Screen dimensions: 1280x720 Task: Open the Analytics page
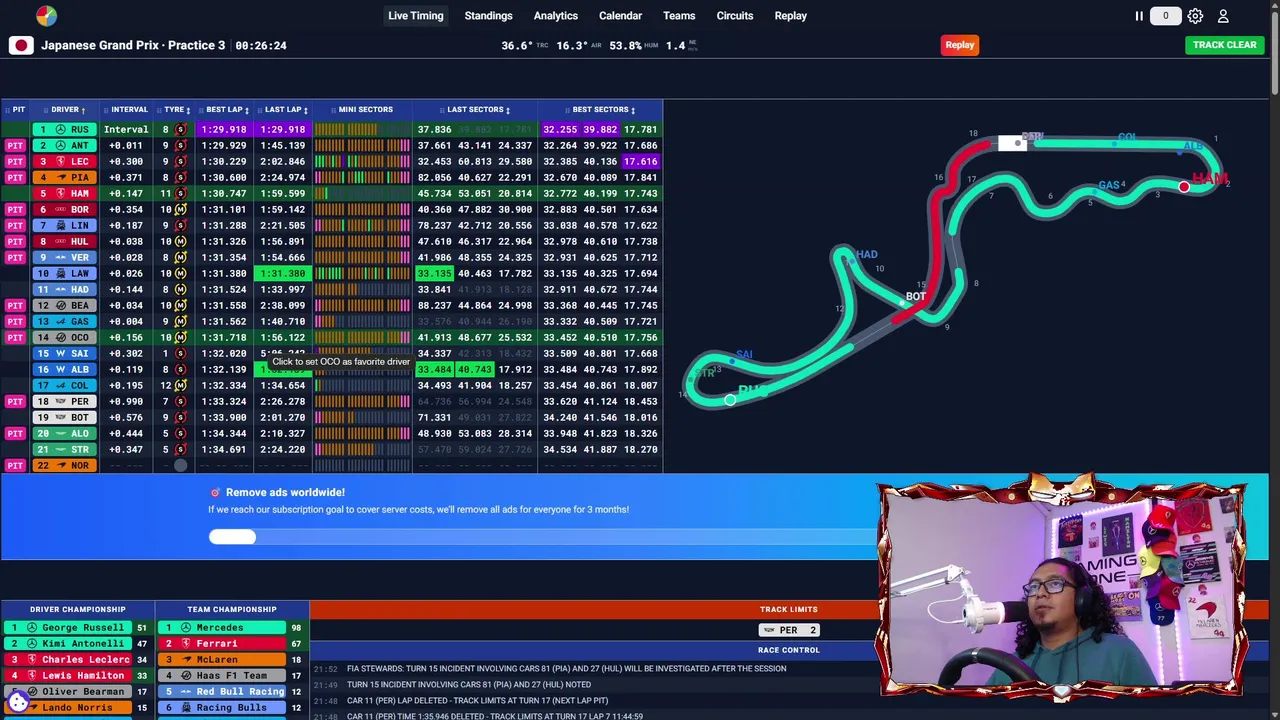tap(555, 16)
